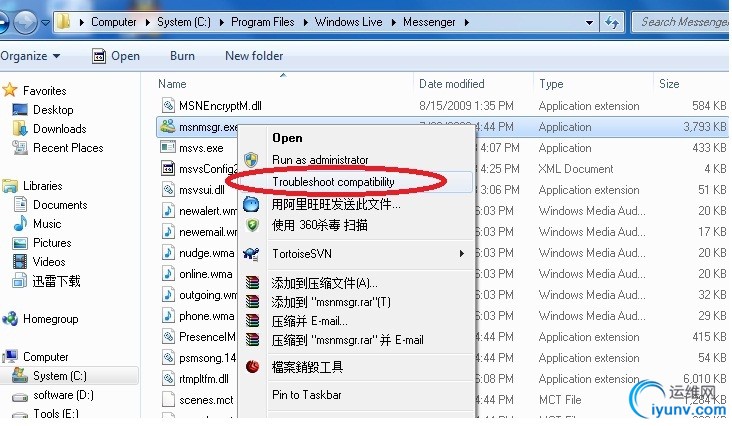The image size is (732, 426).
Task: Open the Documents library
Action: pos(60,205)
